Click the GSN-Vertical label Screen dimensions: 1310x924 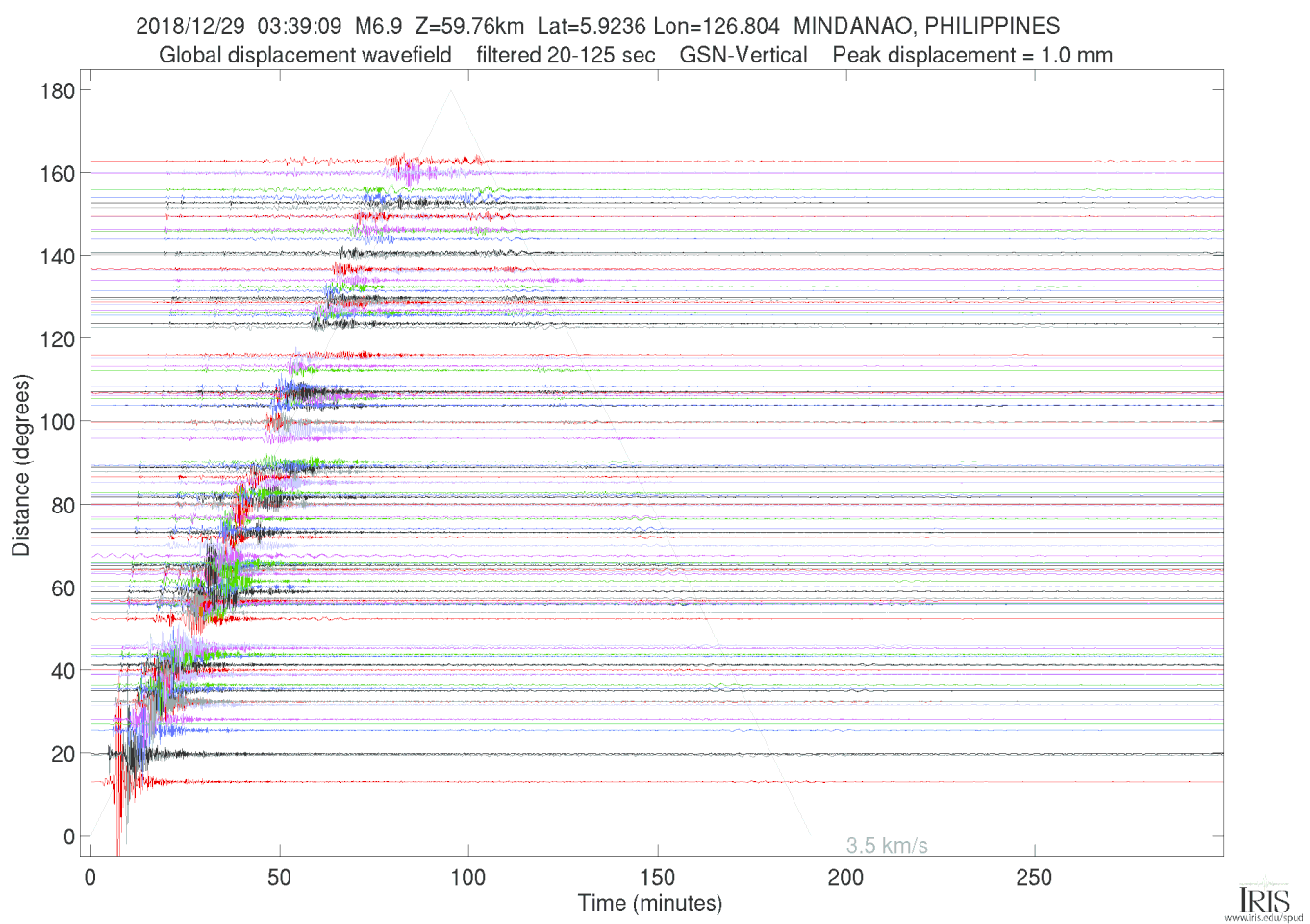point(743,56)
